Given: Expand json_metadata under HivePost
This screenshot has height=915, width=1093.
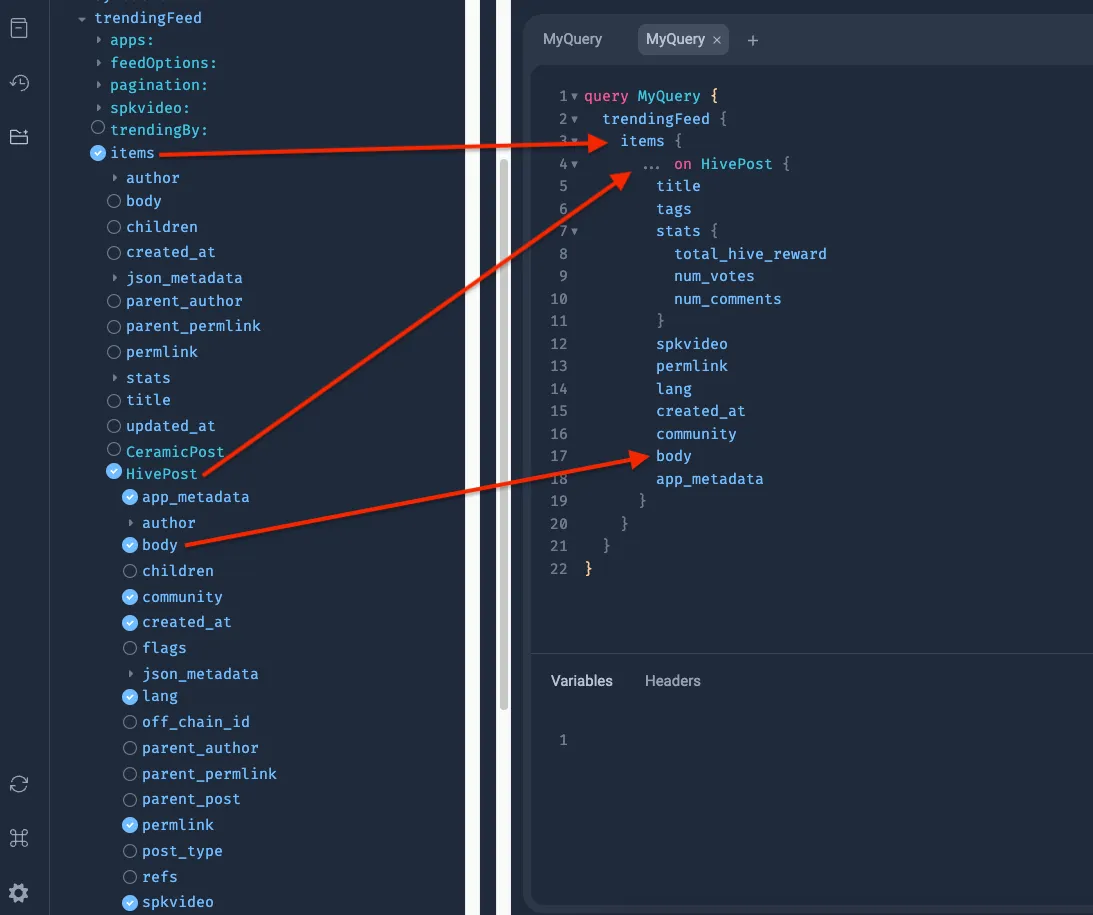Looking at the screenshot, I should 131,674.
